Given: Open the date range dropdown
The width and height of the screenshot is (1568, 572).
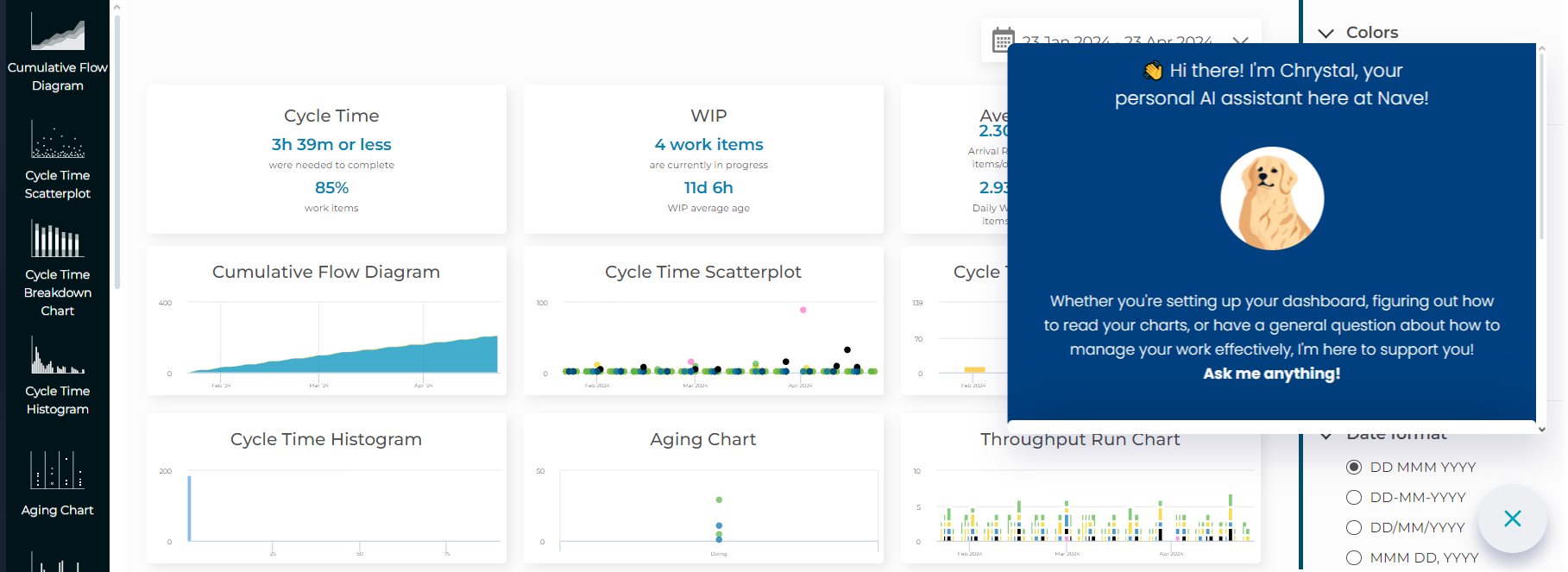Looking at the screenshot, I should (x=1240, y=40).
